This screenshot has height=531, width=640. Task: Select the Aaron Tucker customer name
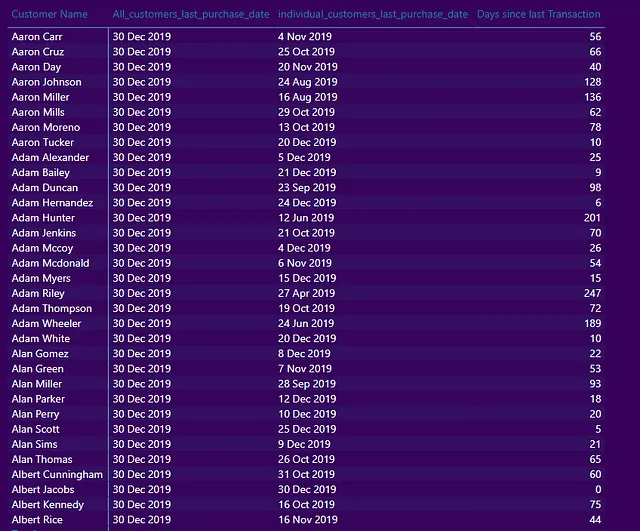click(42, 142)
